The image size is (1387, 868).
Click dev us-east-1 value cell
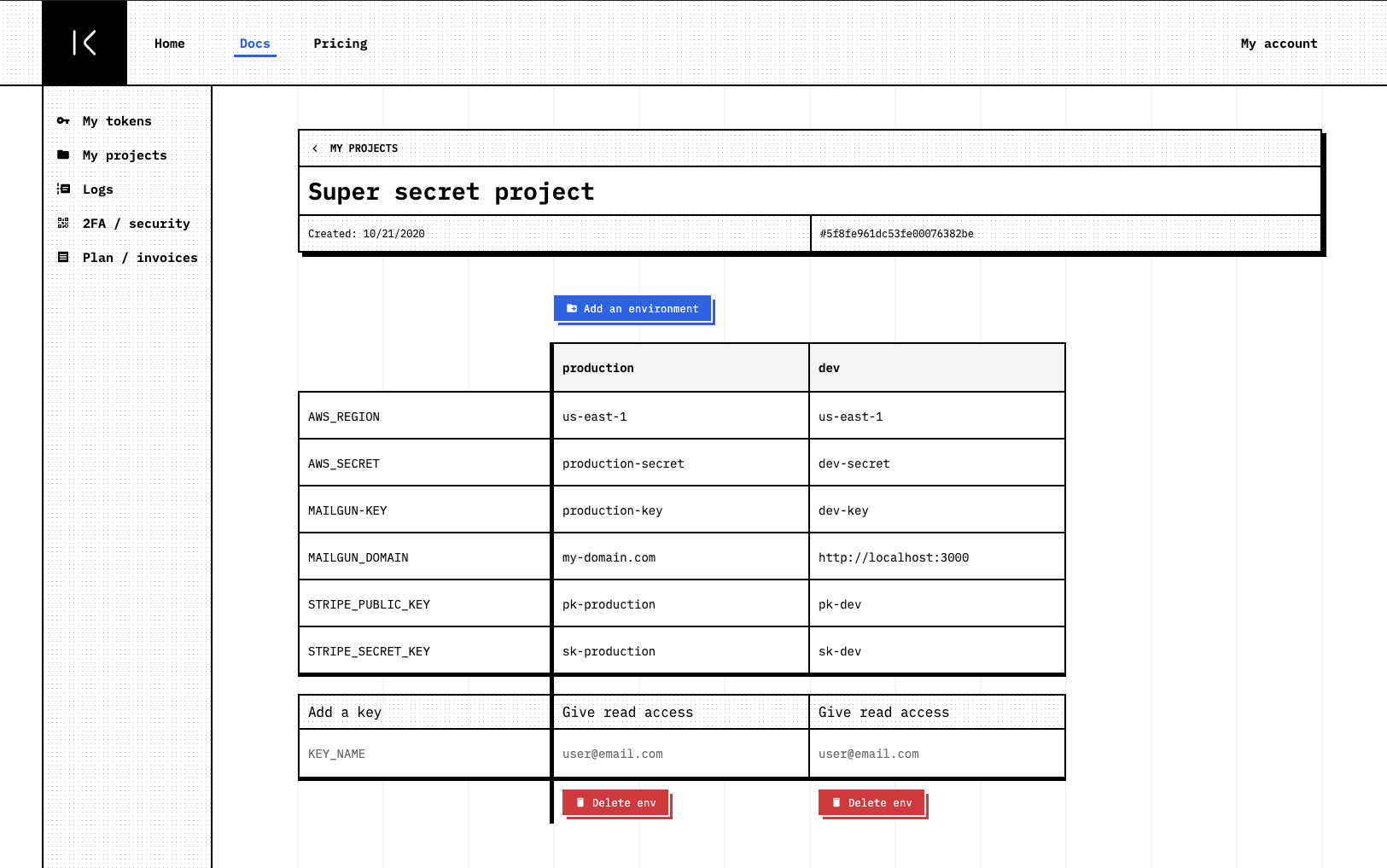937,417
